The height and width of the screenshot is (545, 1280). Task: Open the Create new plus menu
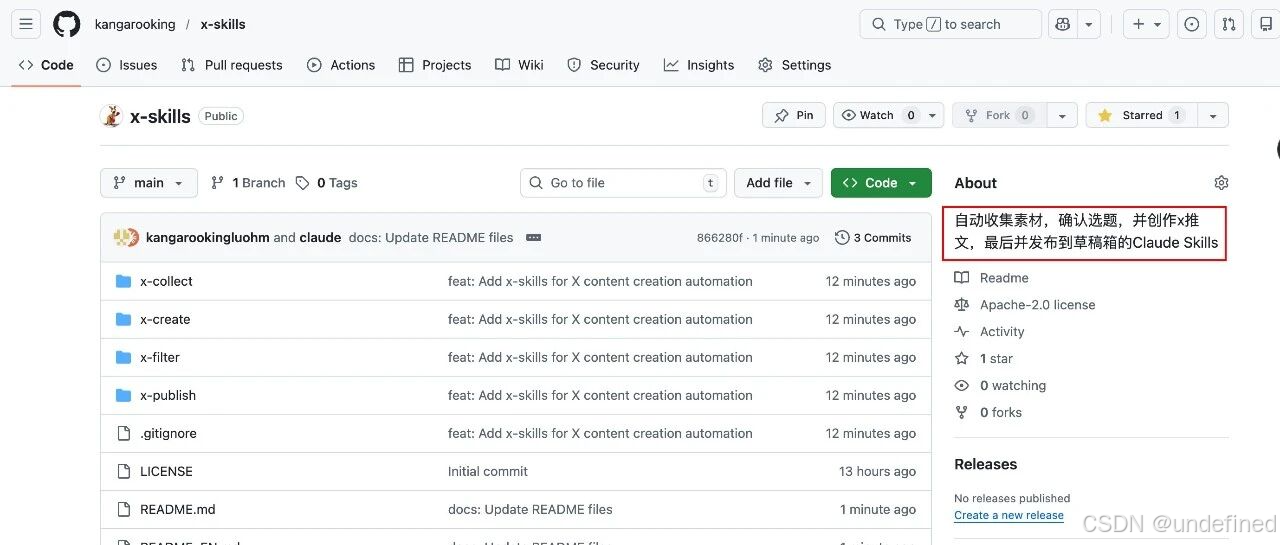1146,24
